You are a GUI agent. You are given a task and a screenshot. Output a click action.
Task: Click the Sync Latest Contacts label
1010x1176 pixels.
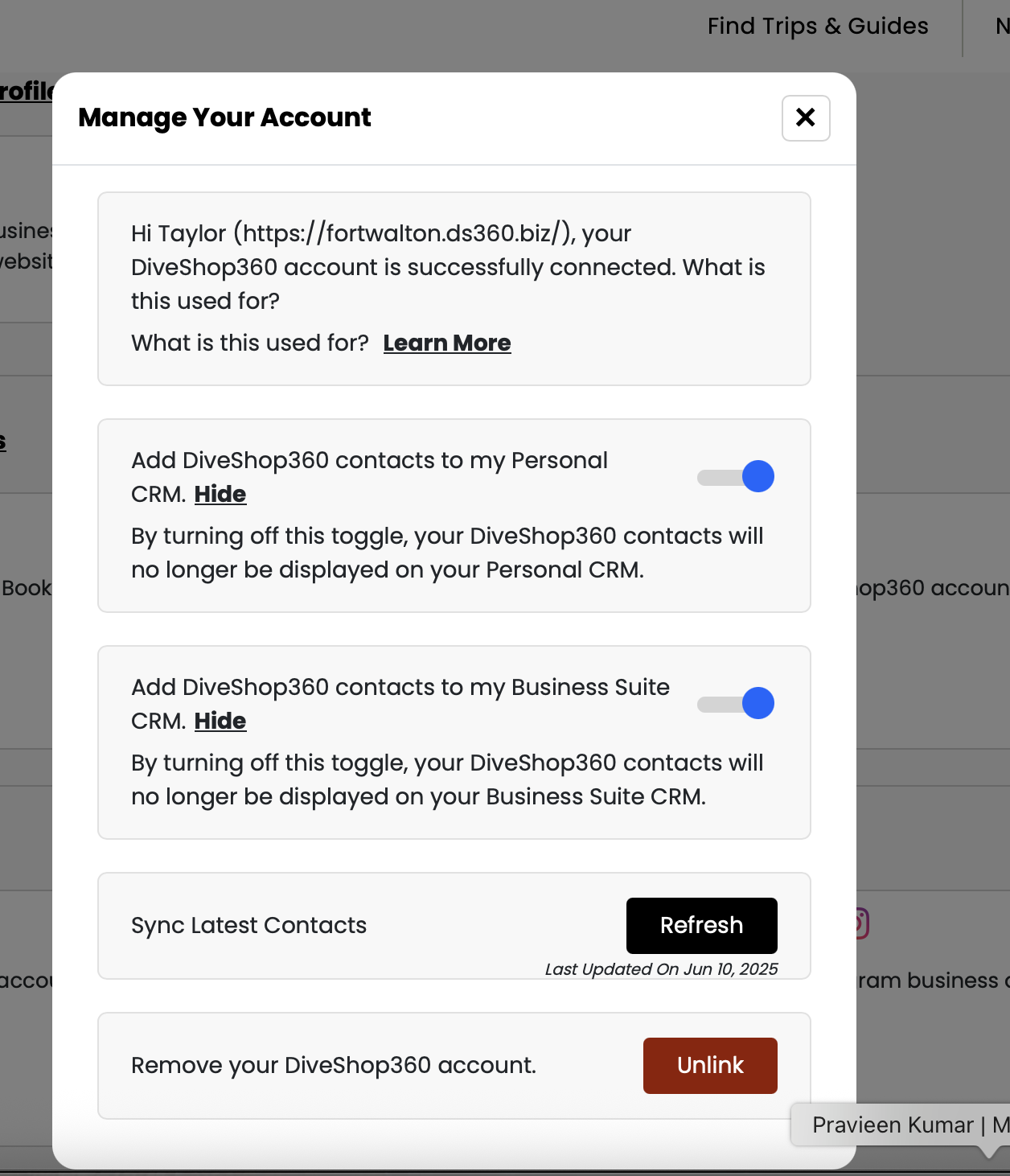coord(248,926)
